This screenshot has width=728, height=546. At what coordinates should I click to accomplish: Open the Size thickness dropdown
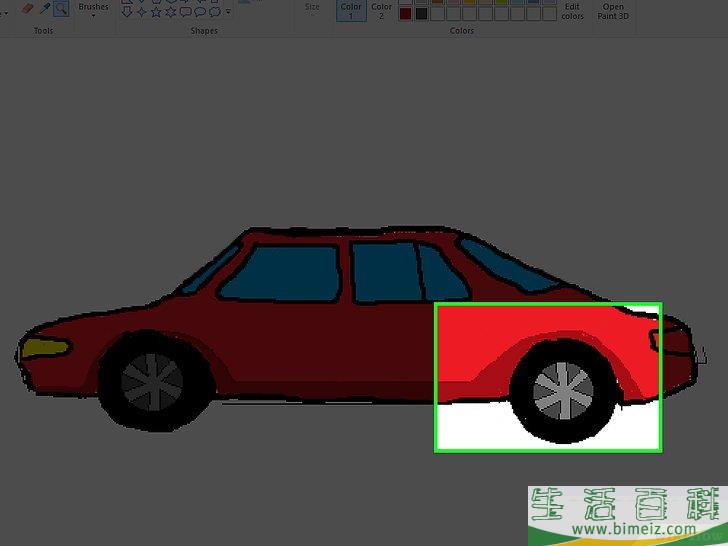pyautogui.click(x=312, y=10)
